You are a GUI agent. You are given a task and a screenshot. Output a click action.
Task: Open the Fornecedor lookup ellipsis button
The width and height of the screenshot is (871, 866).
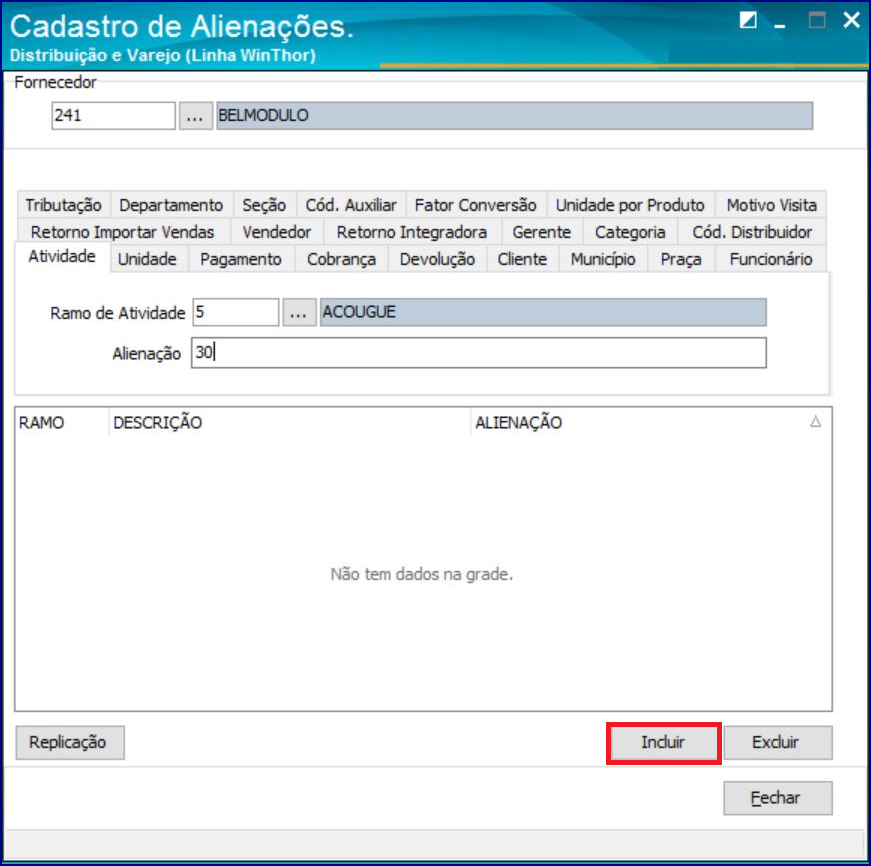(195, 116)
